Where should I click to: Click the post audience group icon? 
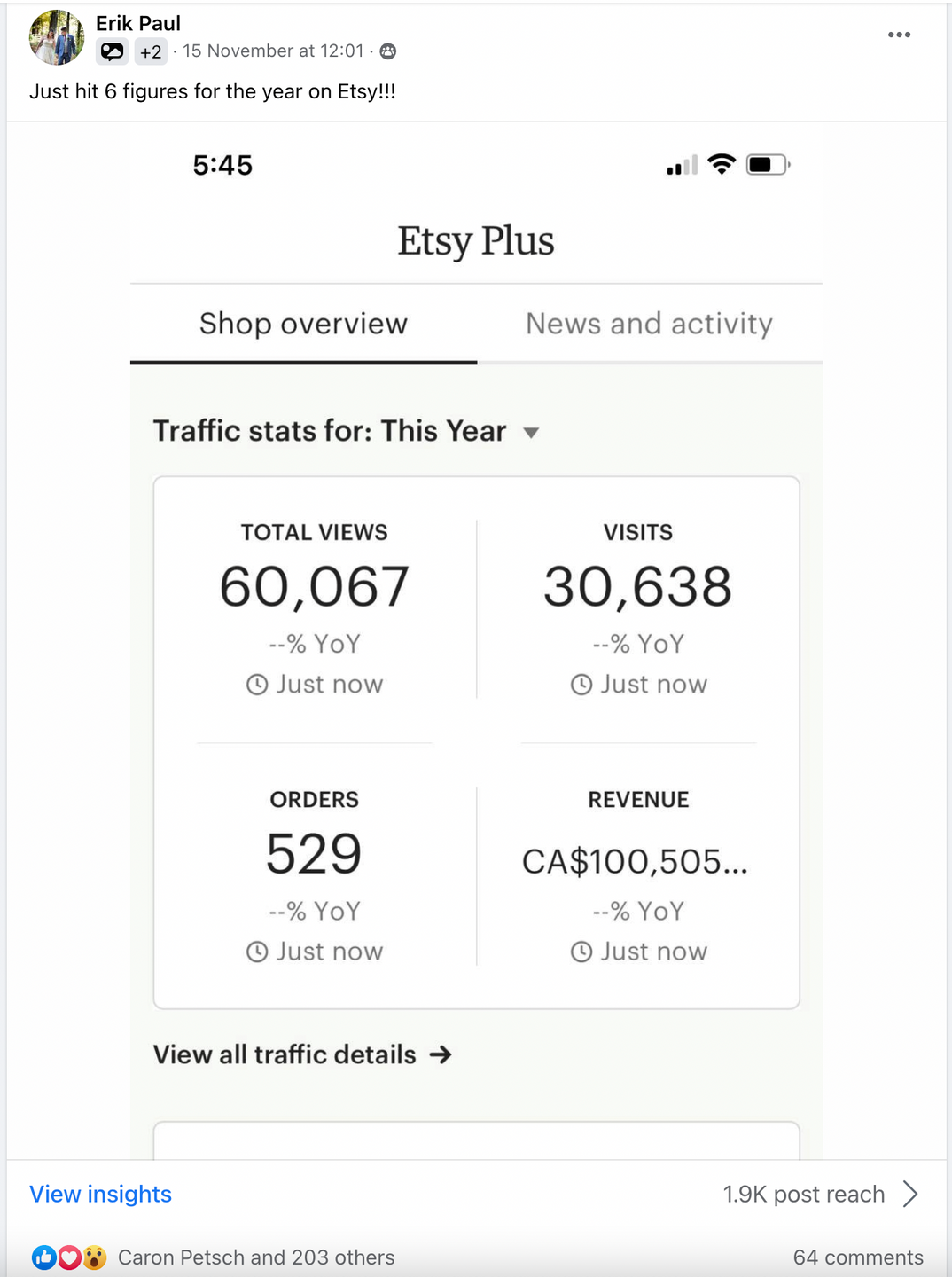click(x=387, y=51)
